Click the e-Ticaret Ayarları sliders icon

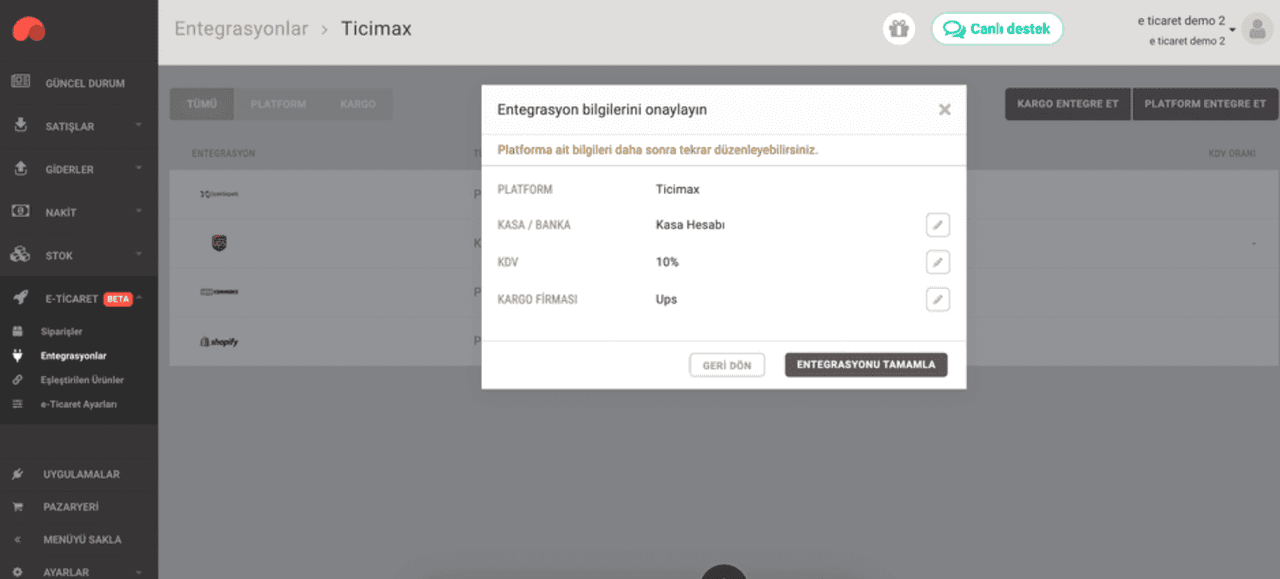[17, 404]
